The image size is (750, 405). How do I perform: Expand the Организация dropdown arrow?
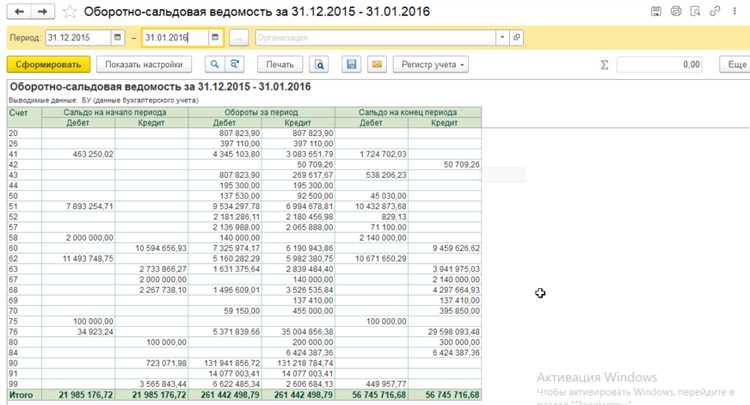click(x=502, y=37)
